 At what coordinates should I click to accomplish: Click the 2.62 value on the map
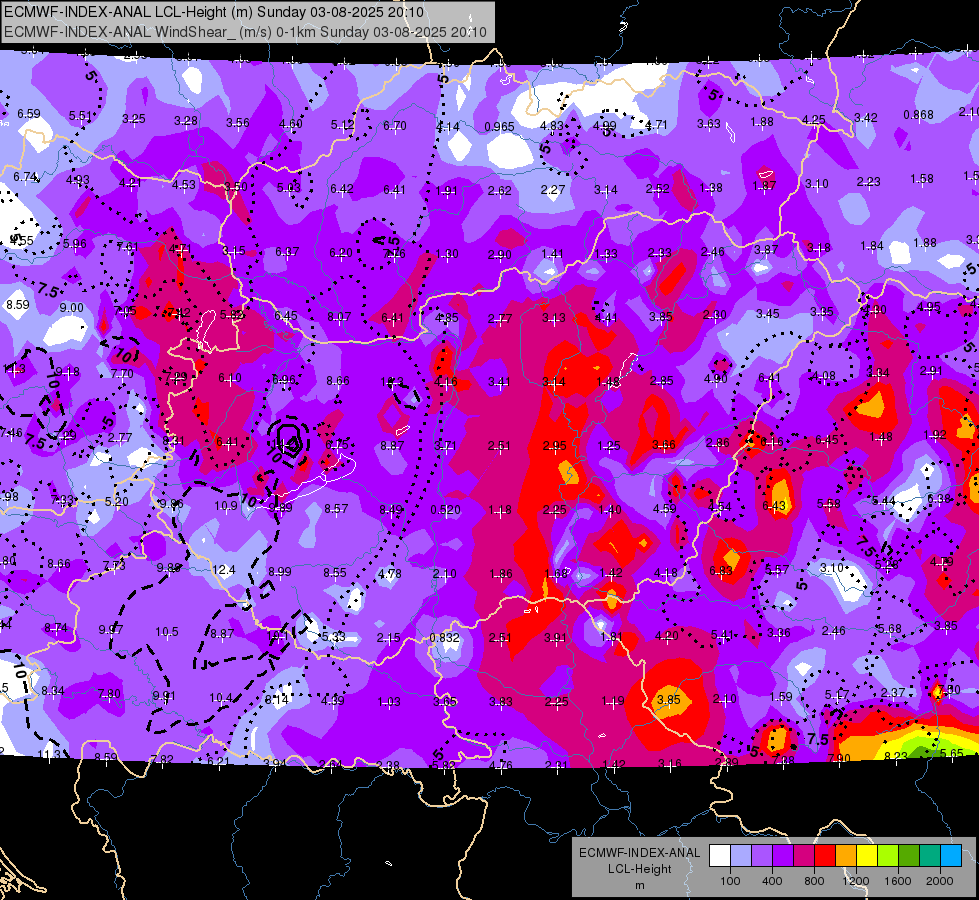tap(499, 190)
